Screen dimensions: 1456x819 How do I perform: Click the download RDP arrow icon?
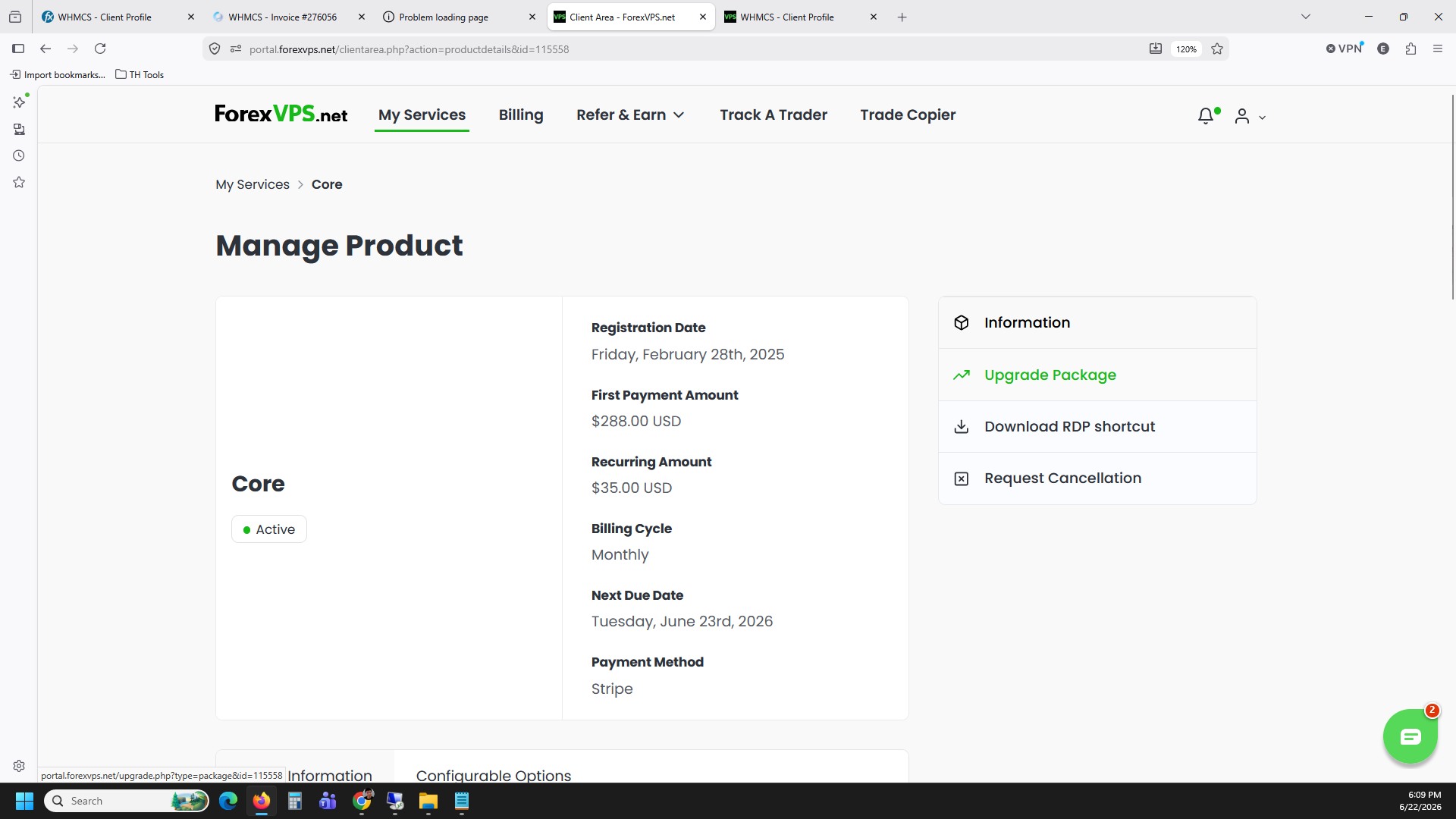pyautogui.click(x=961, y=426)
